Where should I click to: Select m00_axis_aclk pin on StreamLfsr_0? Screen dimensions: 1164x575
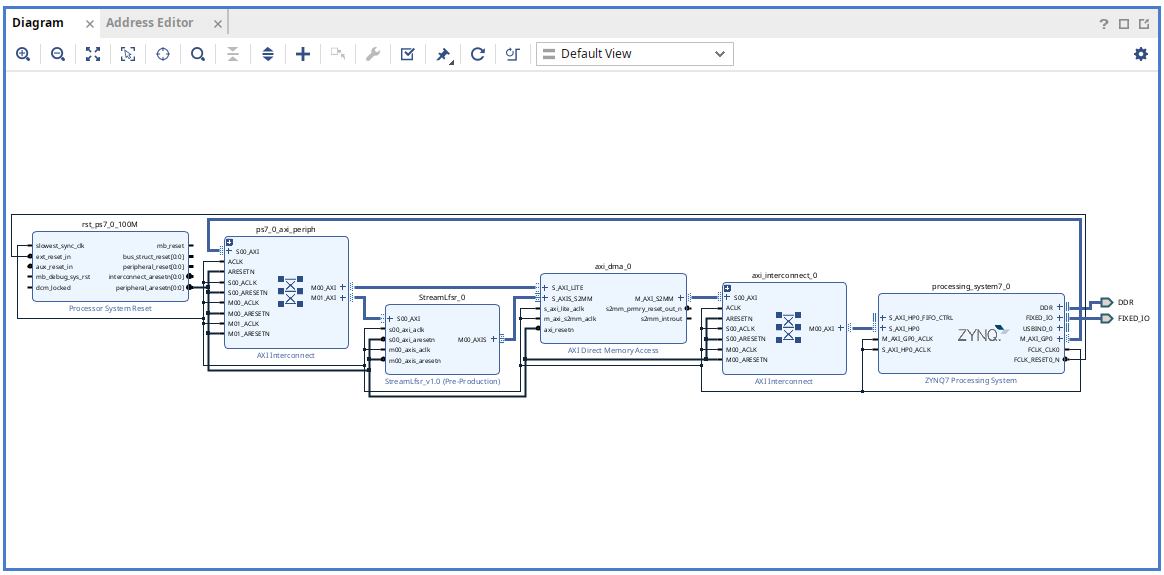[x=409, y=350]
